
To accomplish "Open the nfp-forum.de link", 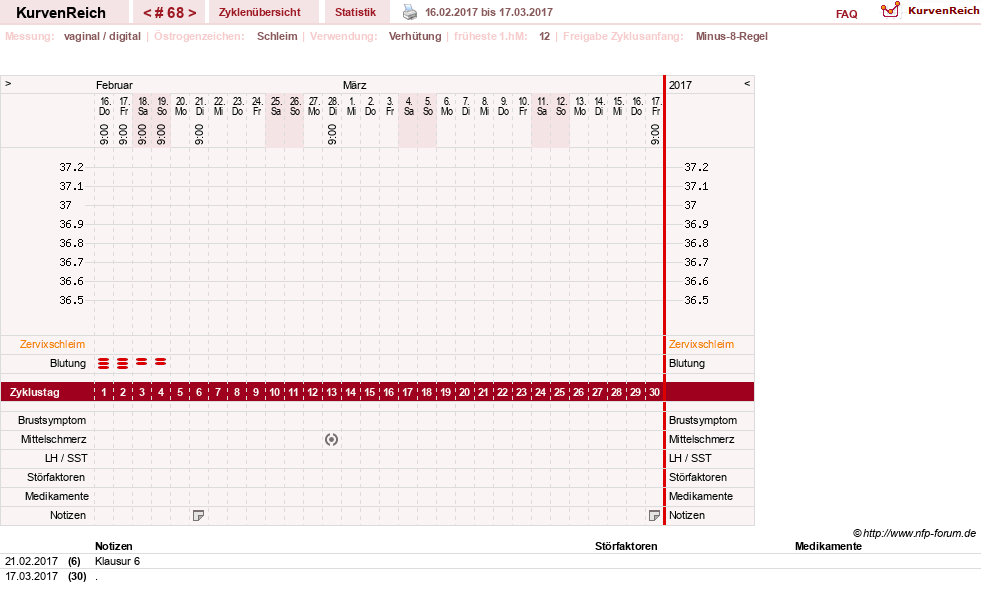I will click(x=920, y=534).
